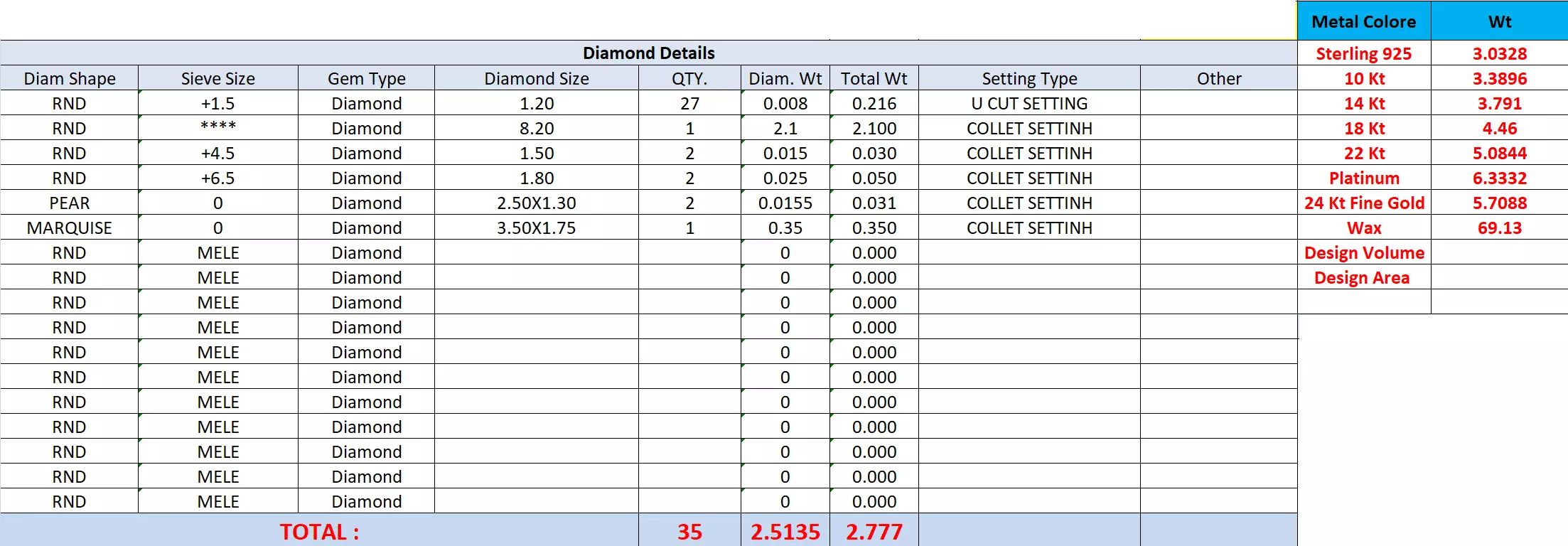This screenshot has height=546, width=1568.
Task: Select the '22 Kt' metal cell
Action: pyautogui.click(x=1364, y=153)
